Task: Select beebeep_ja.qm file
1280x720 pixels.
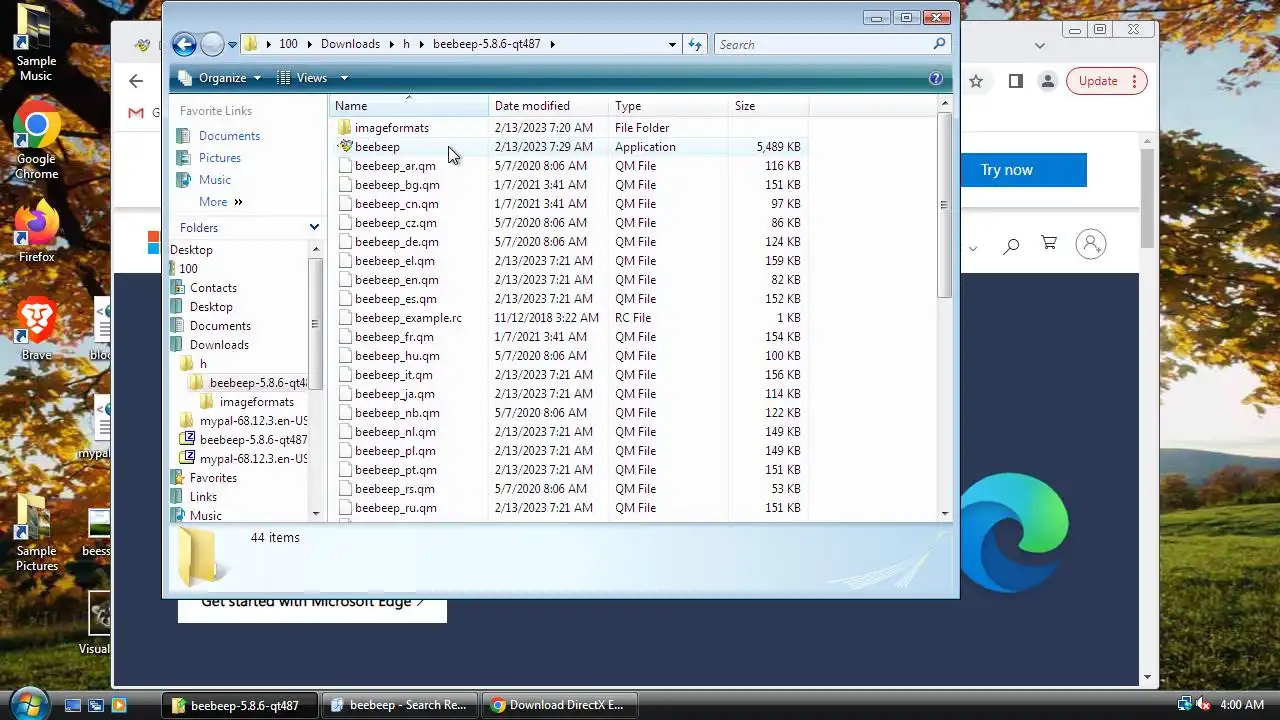Action: (394, 394)
